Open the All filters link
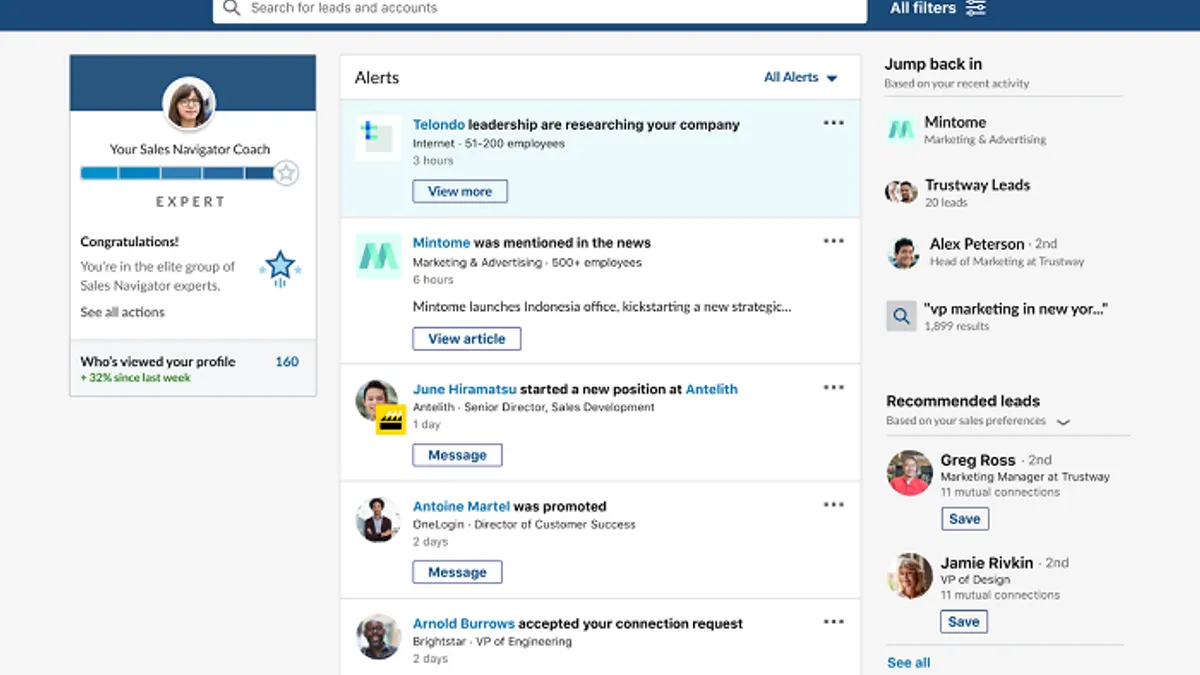Screen dimensions: 1200x675 tap(923, 8)
